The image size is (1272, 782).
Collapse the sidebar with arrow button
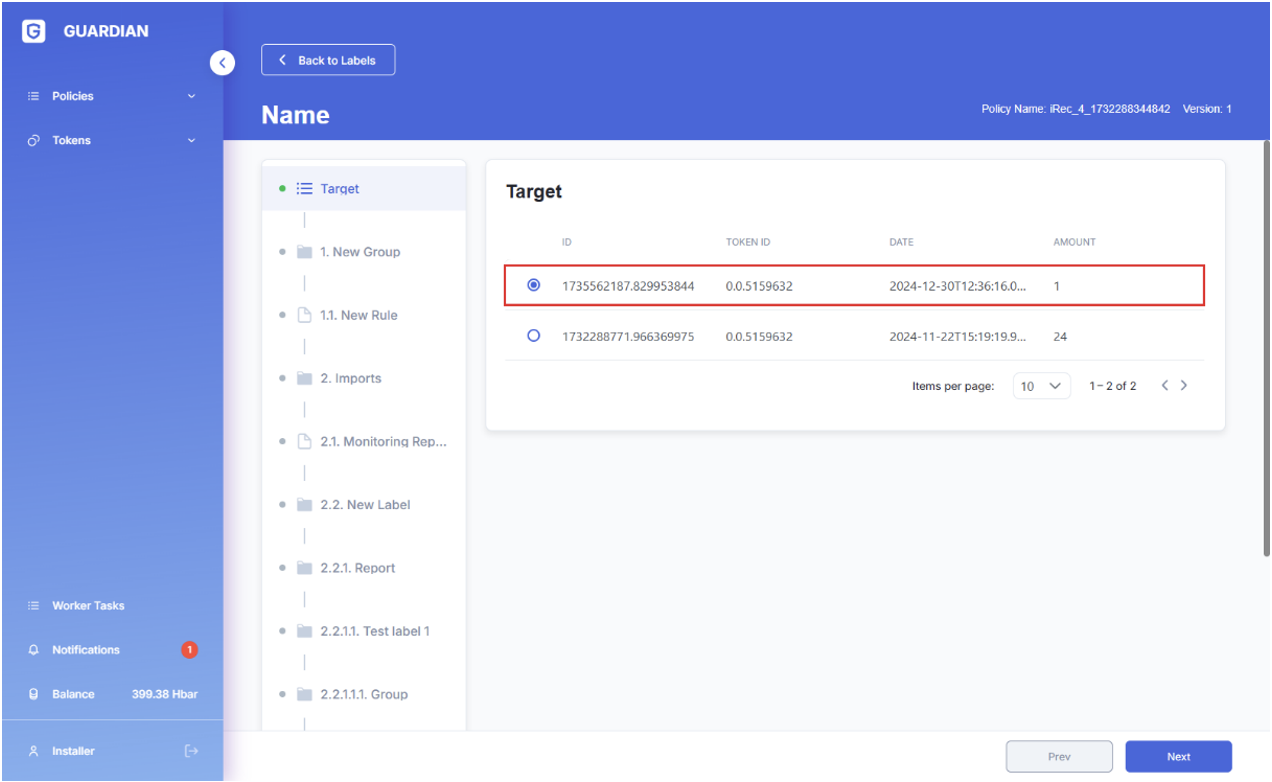tap(222, 63)
